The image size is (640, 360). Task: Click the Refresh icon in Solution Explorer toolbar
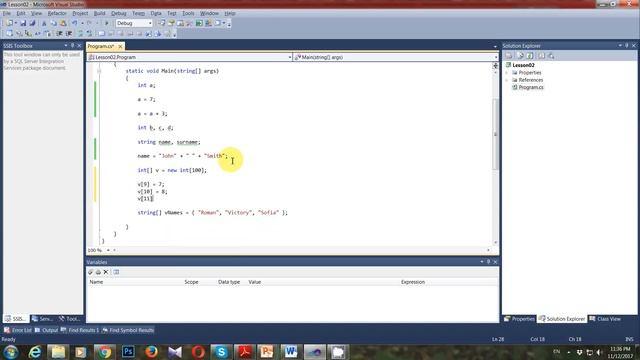(x=530, y=56)
